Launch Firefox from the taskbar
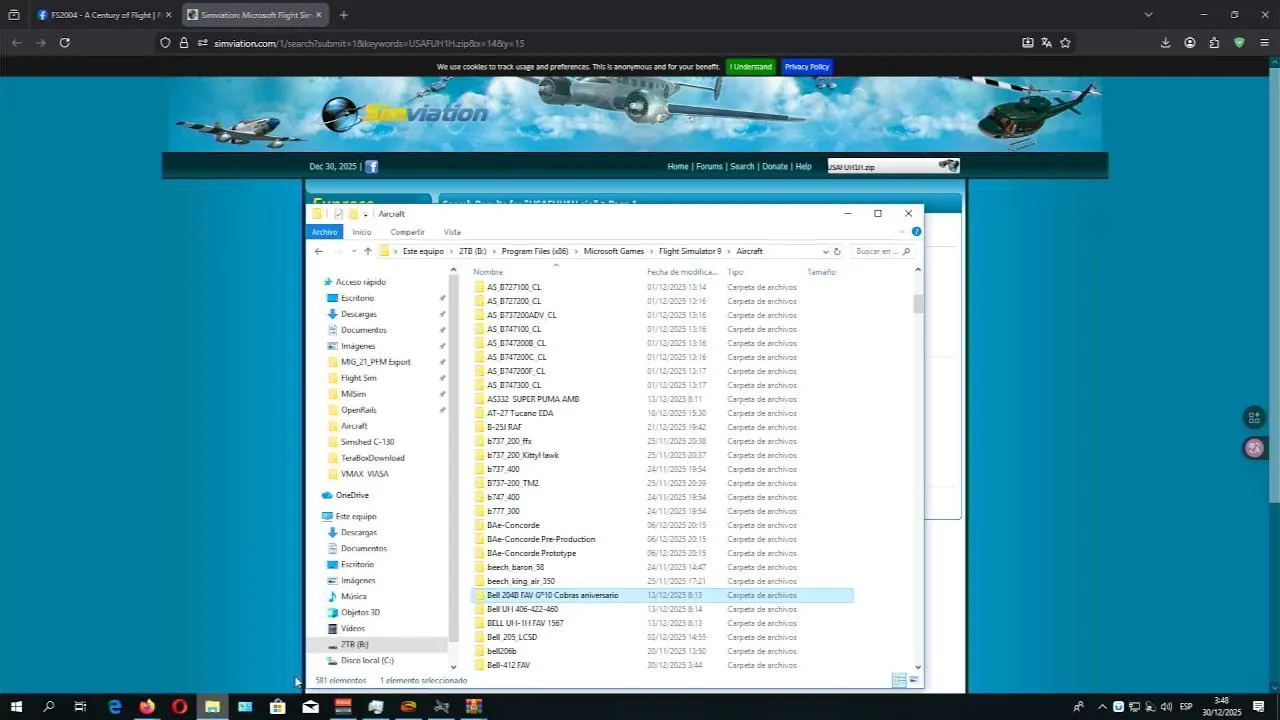 click(x=147, y=707)
